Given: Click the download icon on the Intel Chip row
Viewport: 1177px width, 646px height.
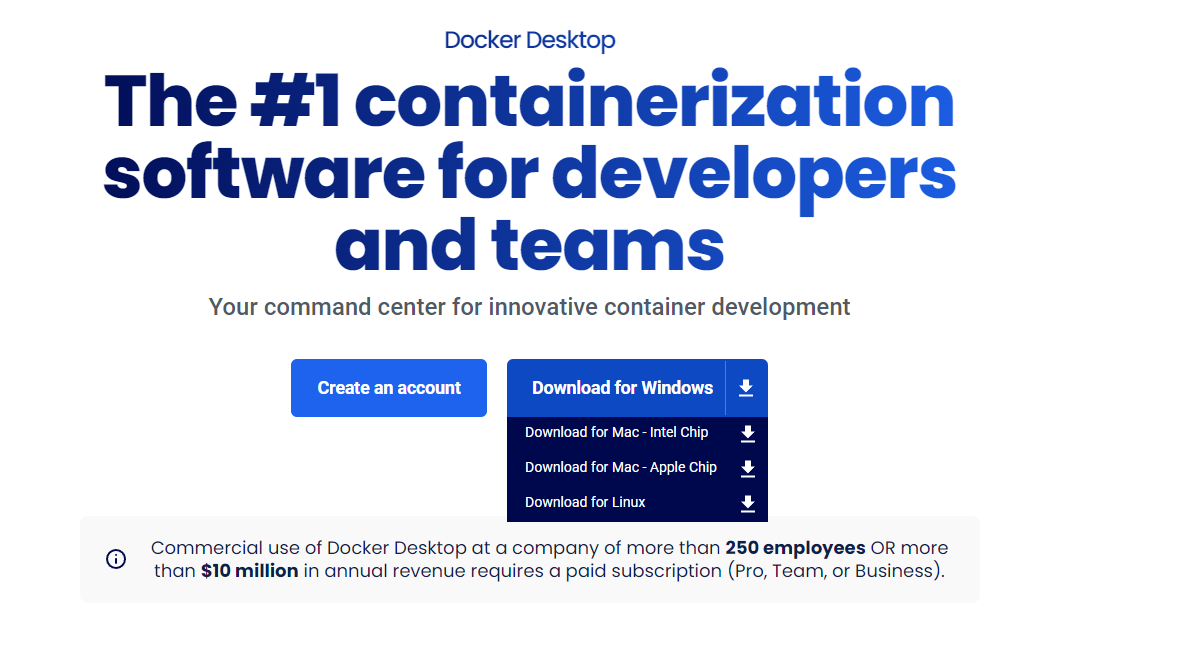Looking at the screenshot, I should pyautogui.click(x=748, y=434).
